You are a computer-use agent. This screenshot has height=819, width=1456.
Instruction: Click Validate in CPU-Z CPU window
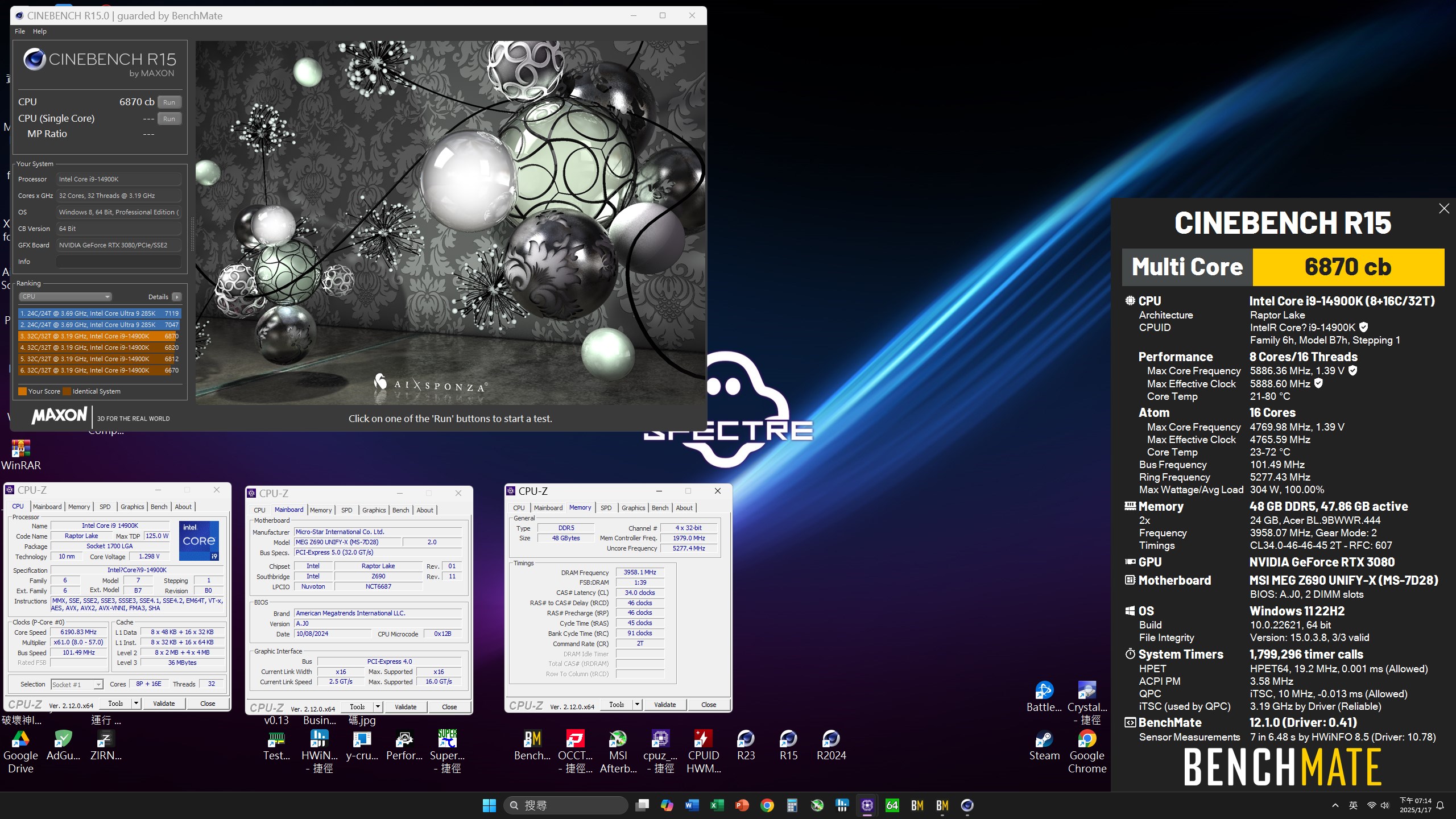coord(164,704)
